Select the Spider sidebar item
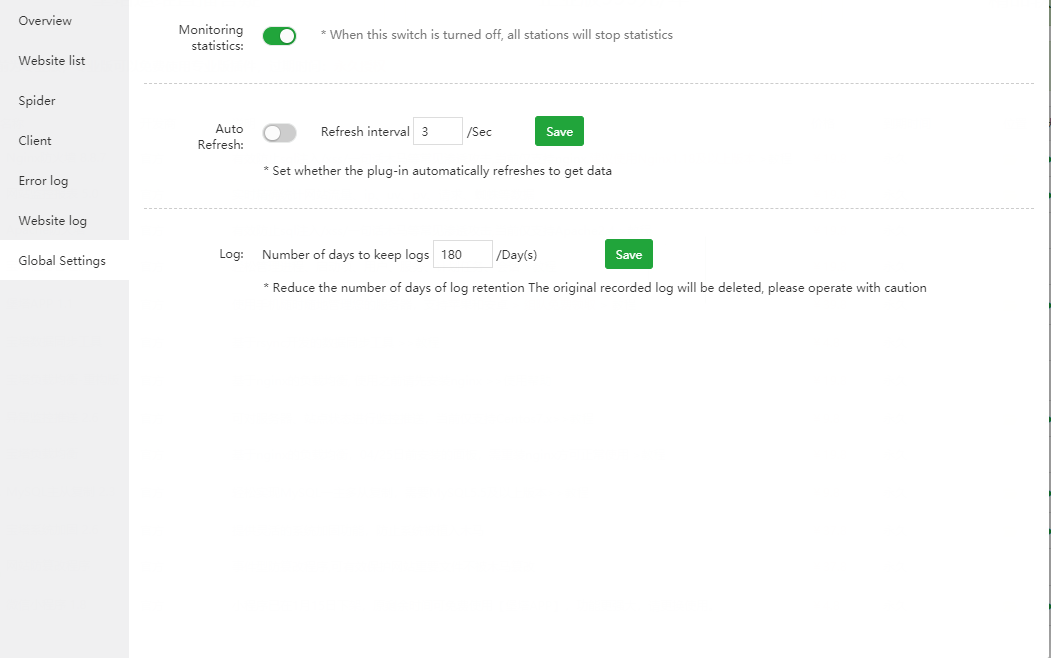This screenshot has height=658, width=1051. coord(37,101)
